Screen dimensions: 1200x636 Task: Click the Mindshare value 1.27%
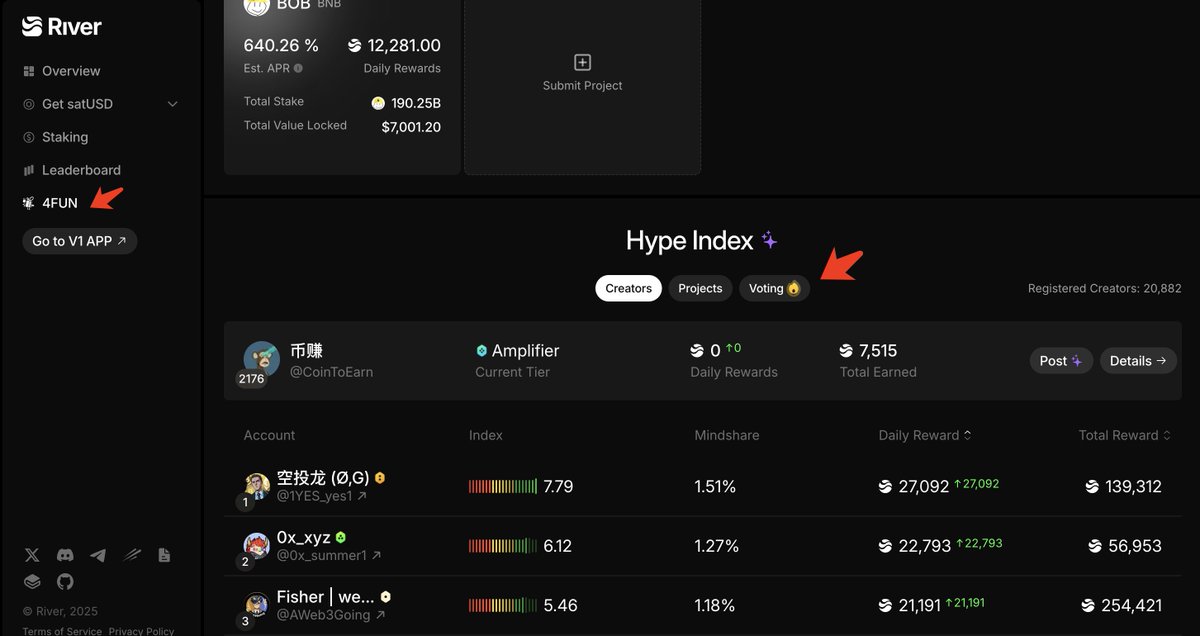click(717, 546)
